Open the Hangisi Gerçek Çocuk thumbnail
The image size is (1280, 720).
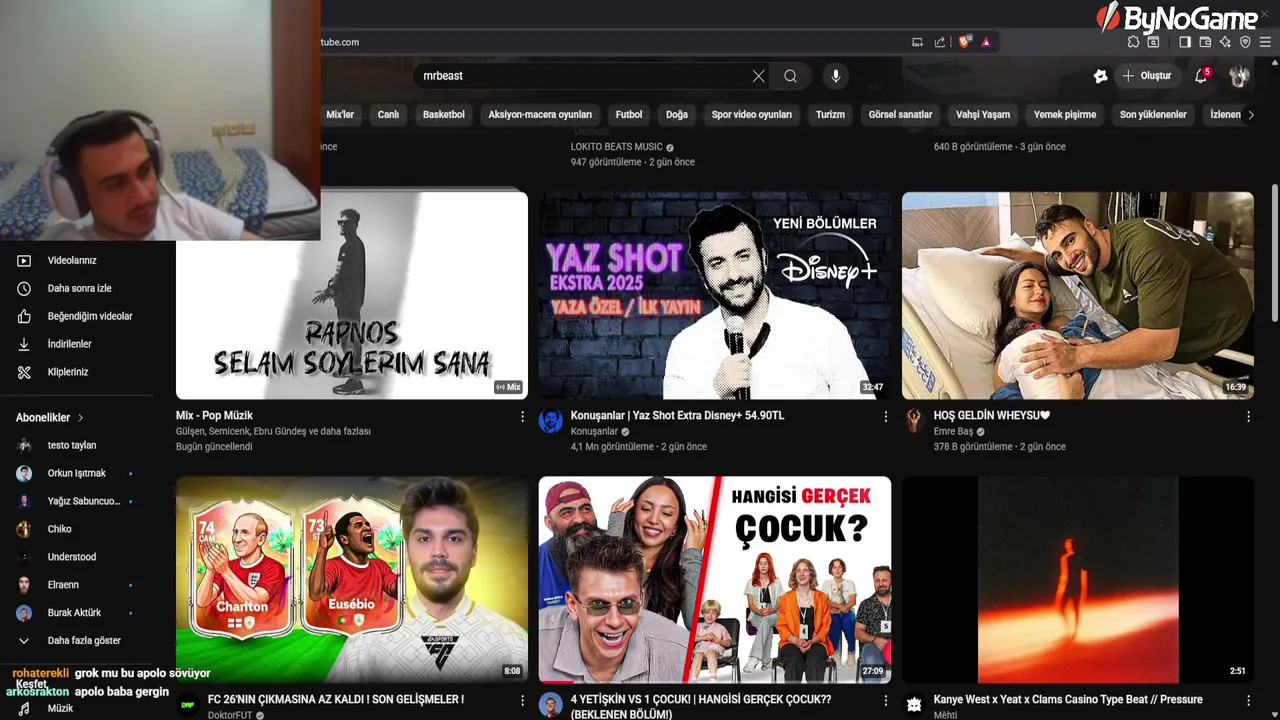point(715,580)
